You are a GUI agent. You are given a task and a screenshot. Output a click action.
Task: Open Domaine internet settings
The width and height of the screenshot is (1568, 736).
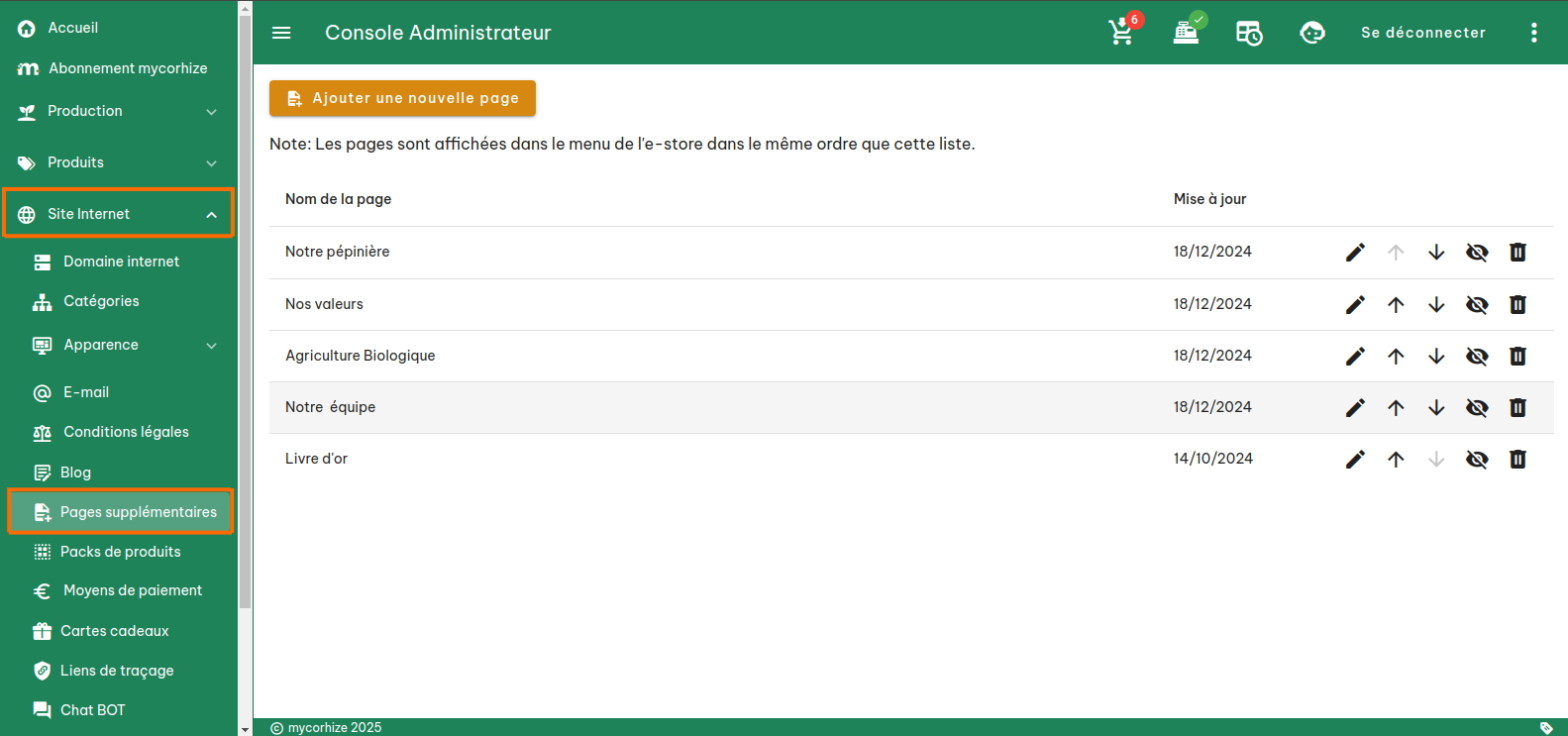tap(119, 262)
